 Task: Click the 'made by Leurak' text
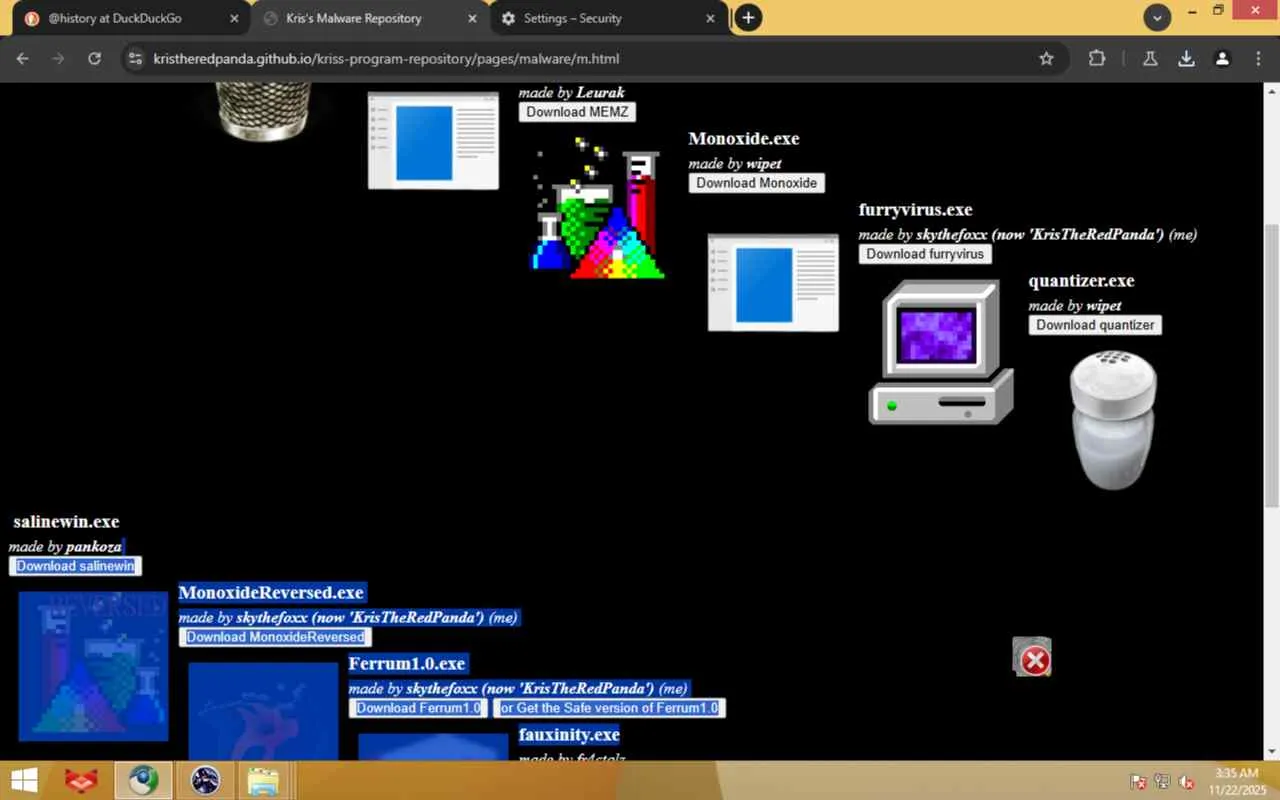point(571,92)
